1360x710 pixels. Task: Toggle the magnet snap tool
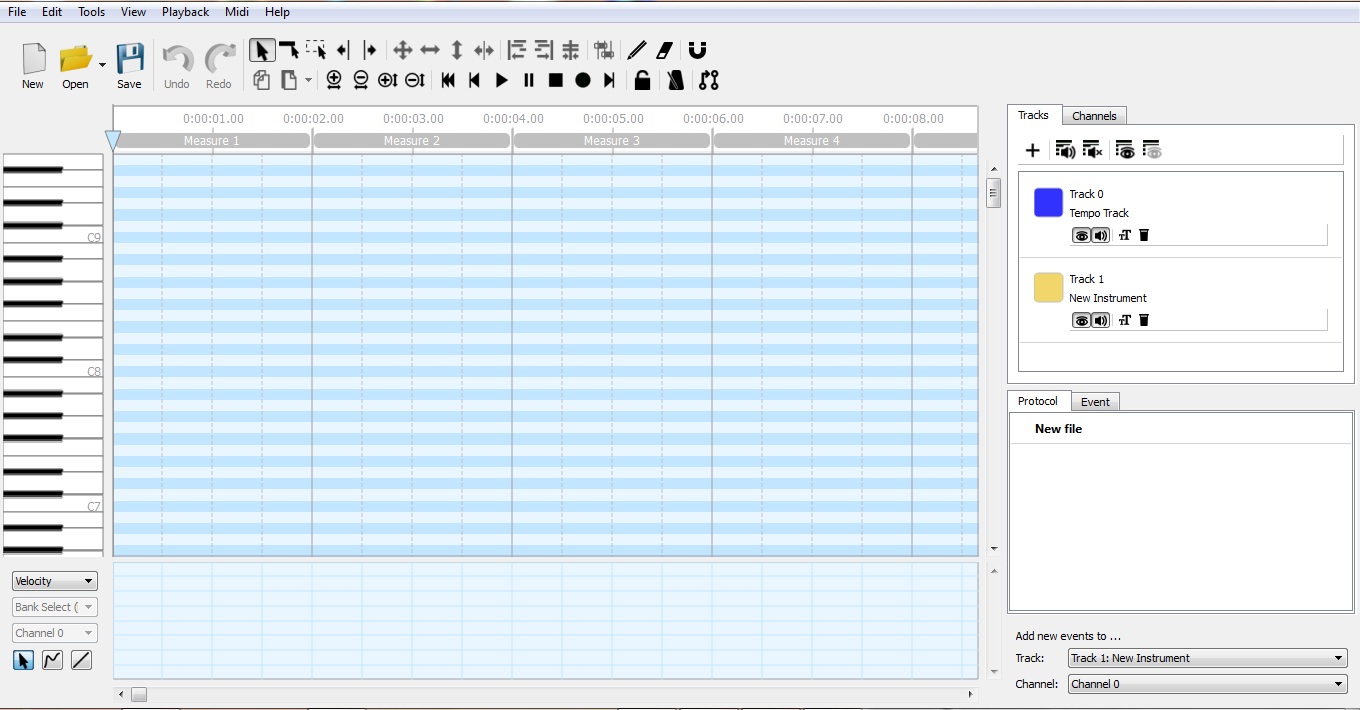(x=697, y=50)
